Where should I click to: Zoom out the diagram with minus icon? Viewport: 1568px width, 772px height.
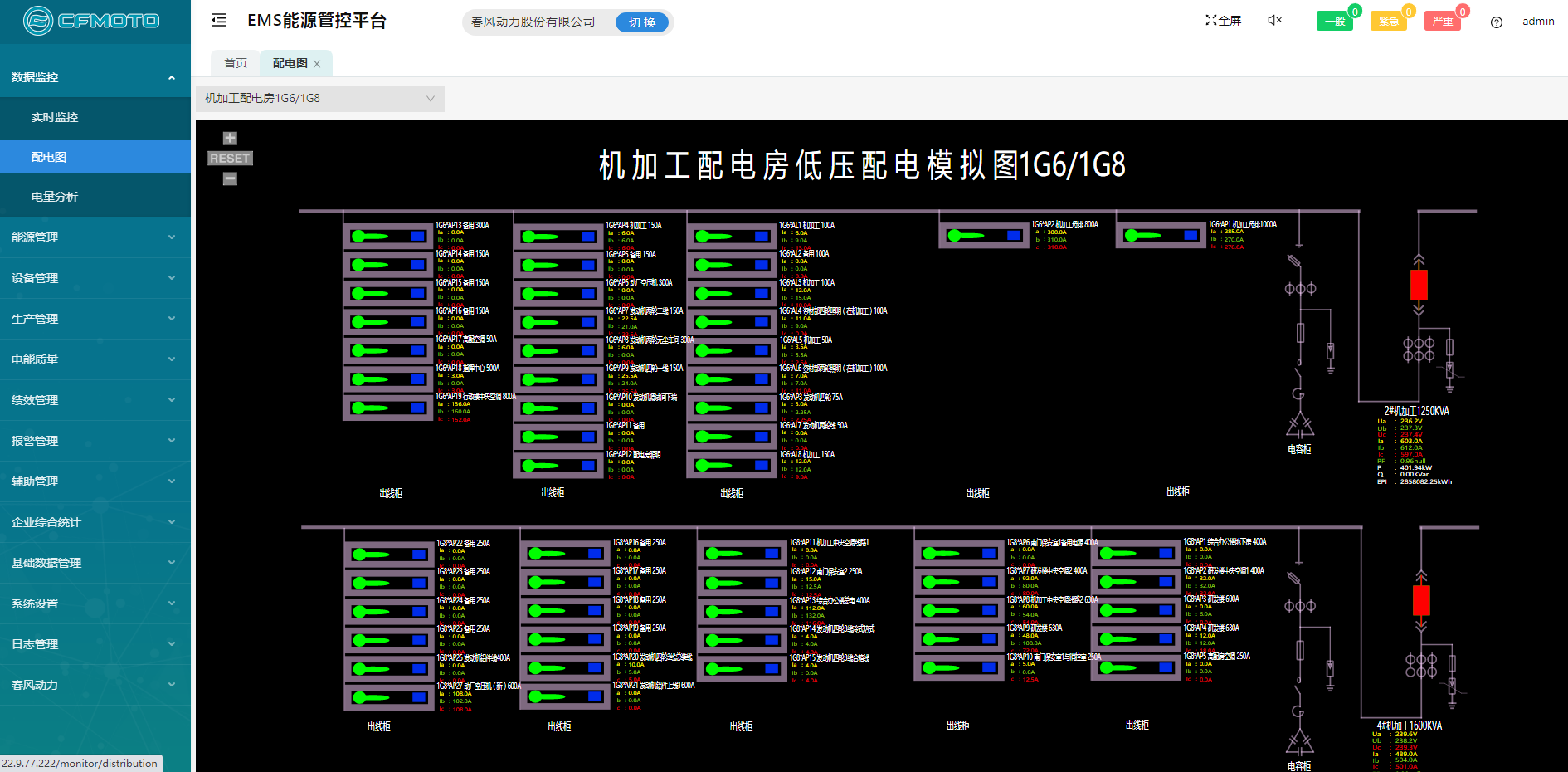(x=230, y=178)
